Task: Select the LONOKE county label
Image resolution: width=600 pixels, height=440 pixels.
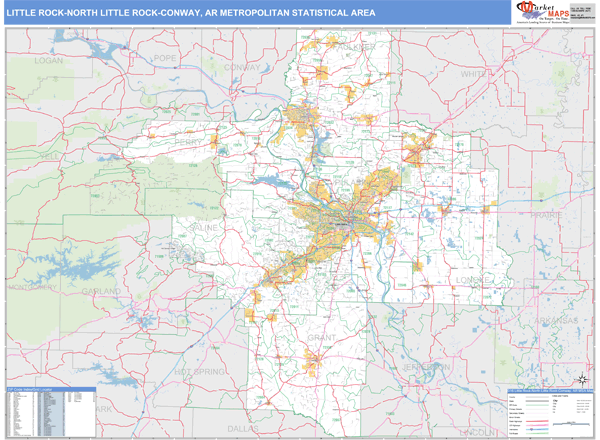Action: tap(473, 280)
